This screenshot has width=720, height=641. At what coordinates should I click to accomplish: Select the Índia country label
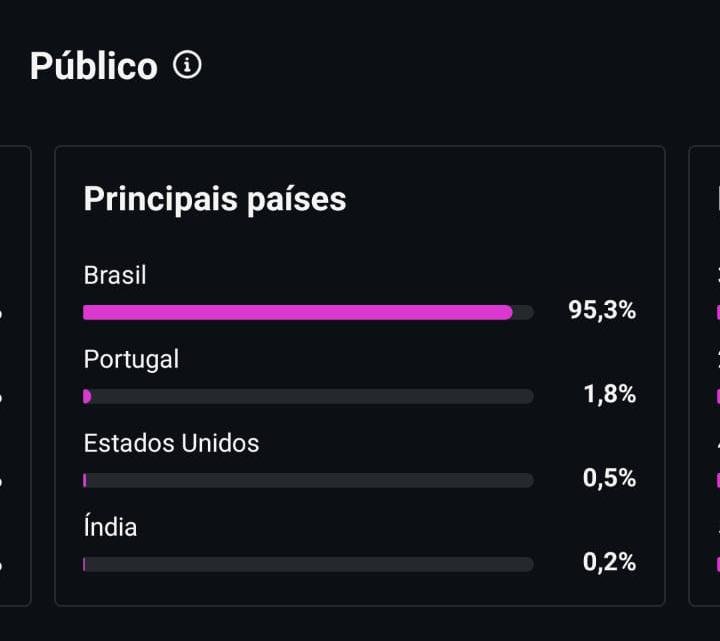click(110, 526)
